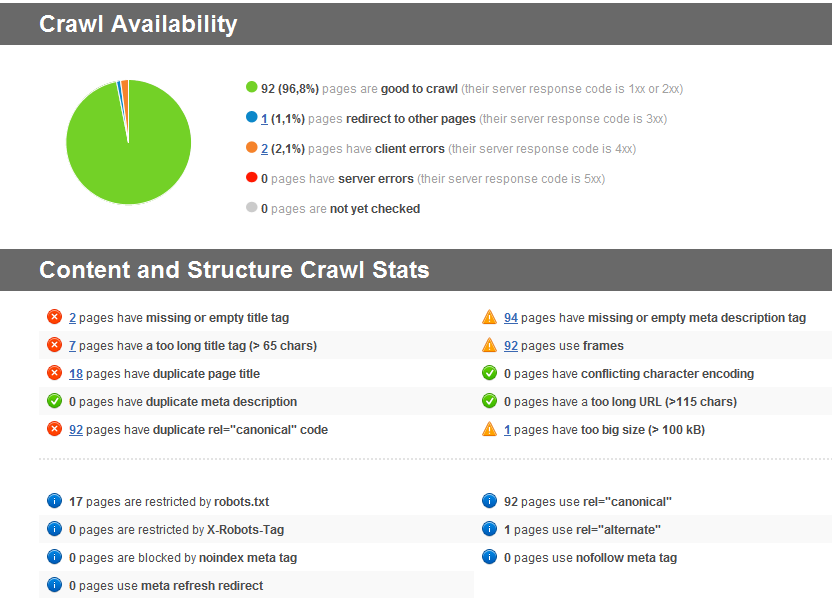The height and width of the screenshot is (598, 832).
Task: Click green check beside conflicting character encoding
Action: [x=489, y=373]
